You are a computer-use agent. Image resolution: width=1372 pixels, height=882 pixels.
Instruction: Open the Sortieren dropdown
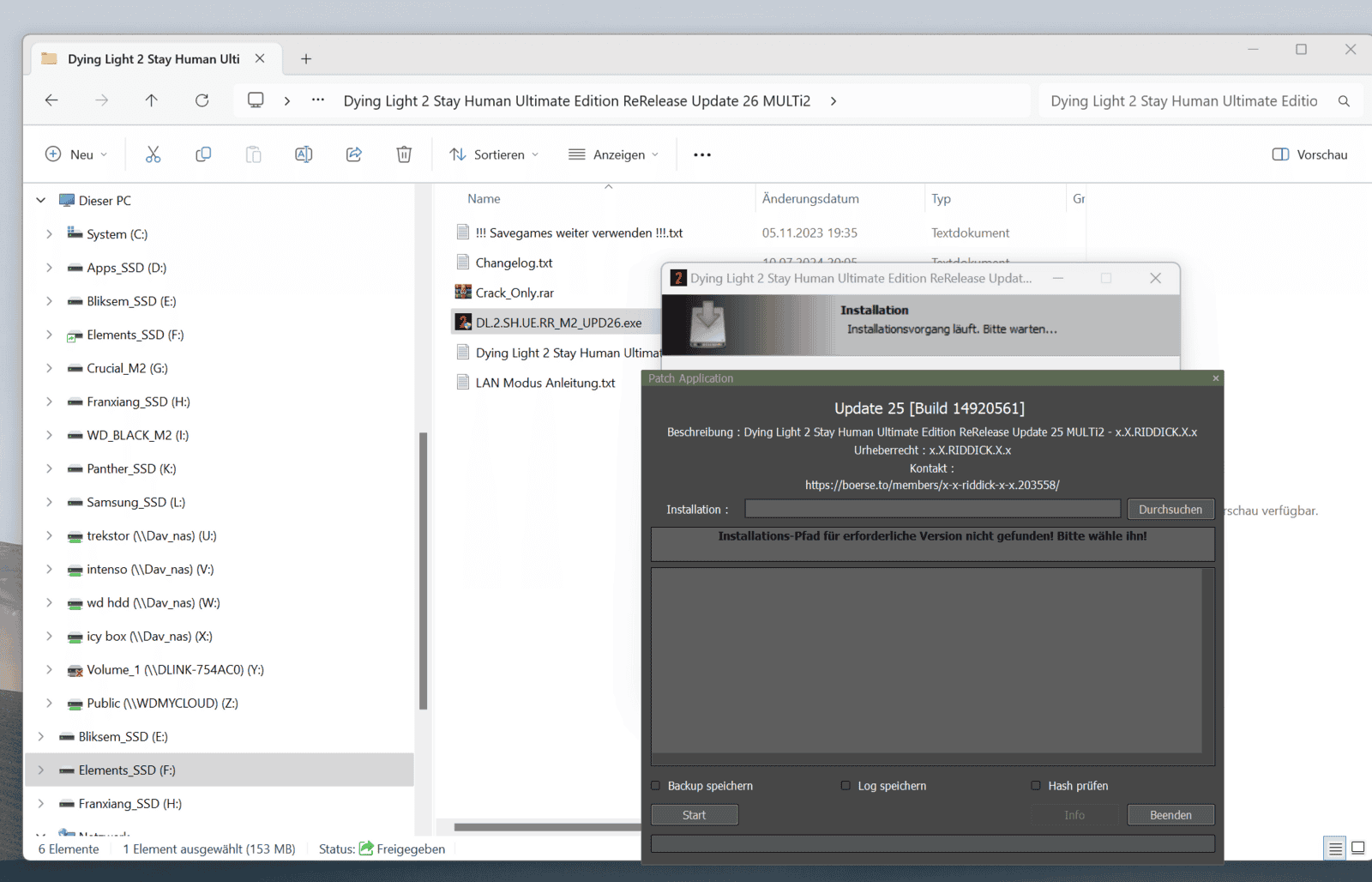[x=494, y=154]
